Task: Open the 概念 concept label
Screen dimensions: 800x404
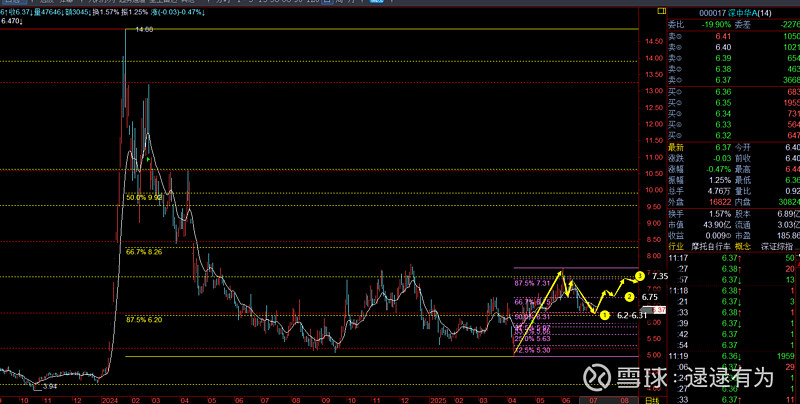Action: pyautogui.click(x=743, y=247)
